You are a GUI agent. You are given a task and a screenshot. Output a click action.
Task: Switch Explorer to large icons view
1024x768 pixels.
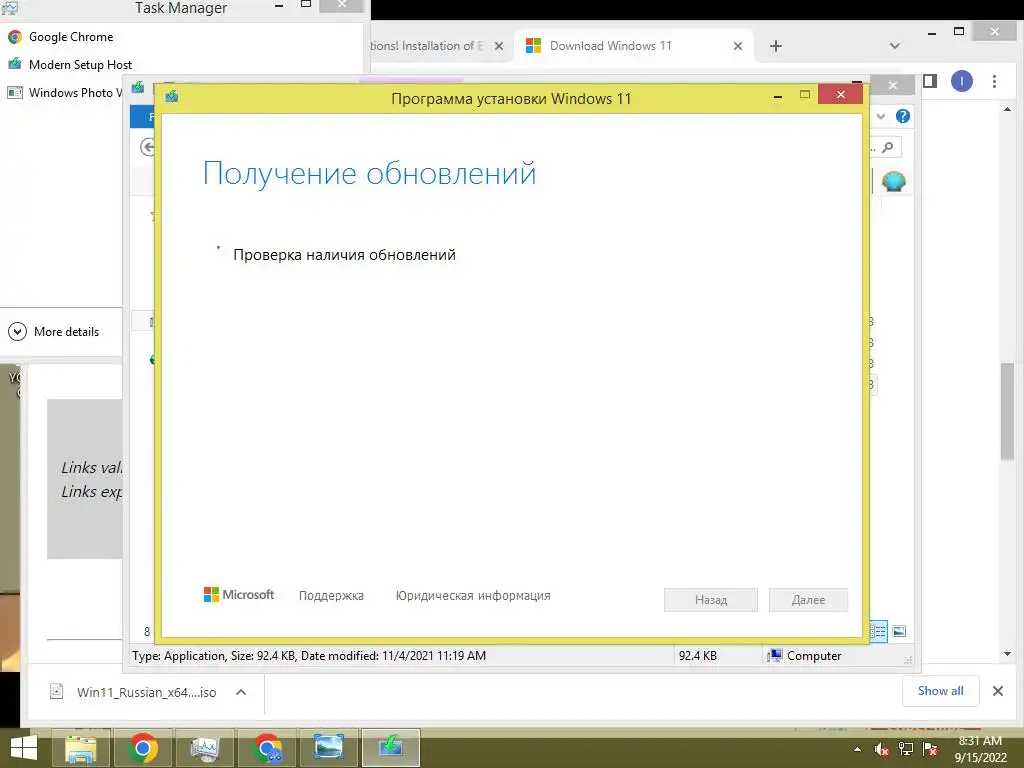pos(899,631)
